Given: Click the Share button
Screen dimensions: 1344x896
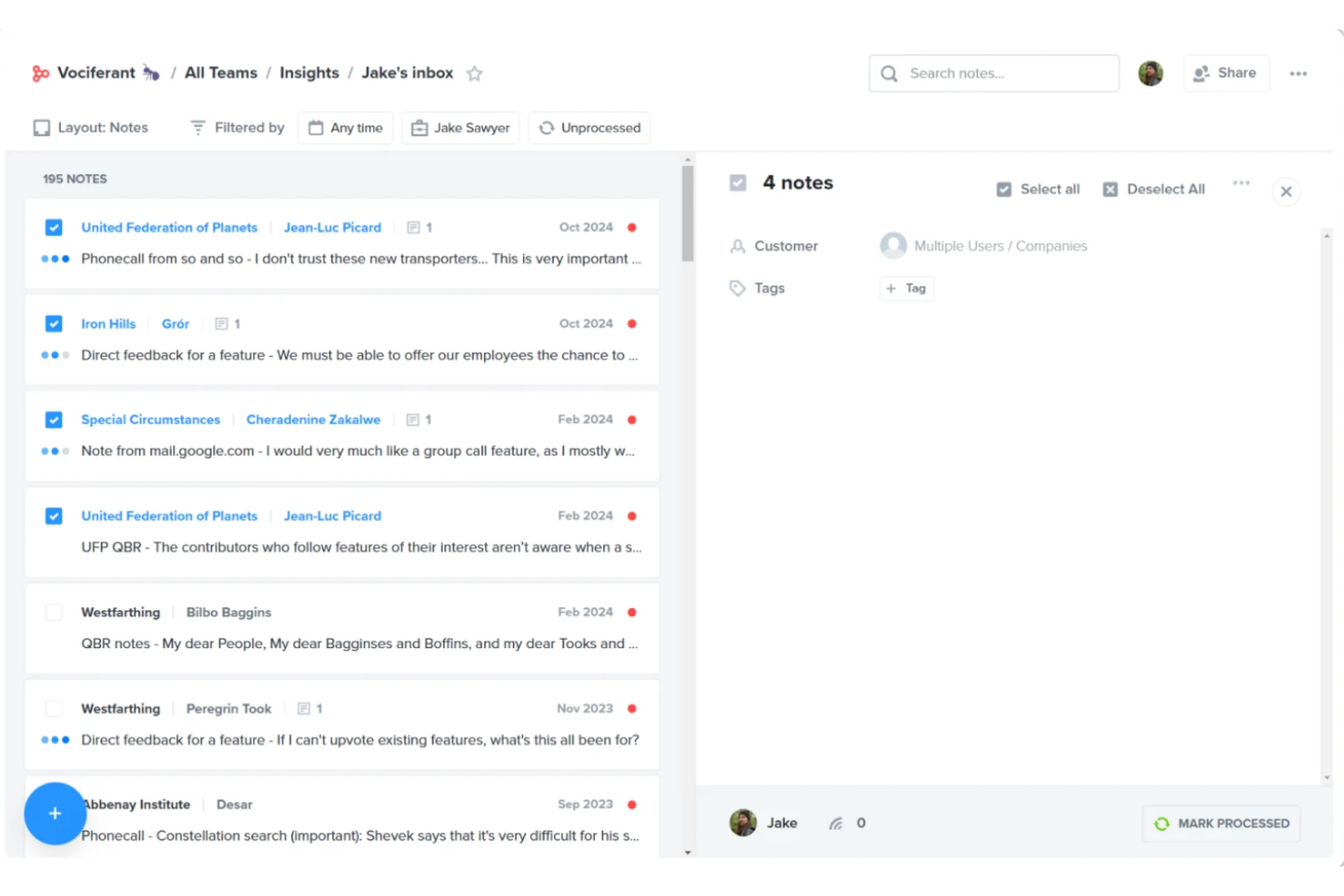Looking at the screenshot, I should click(x=1226, y=74).
